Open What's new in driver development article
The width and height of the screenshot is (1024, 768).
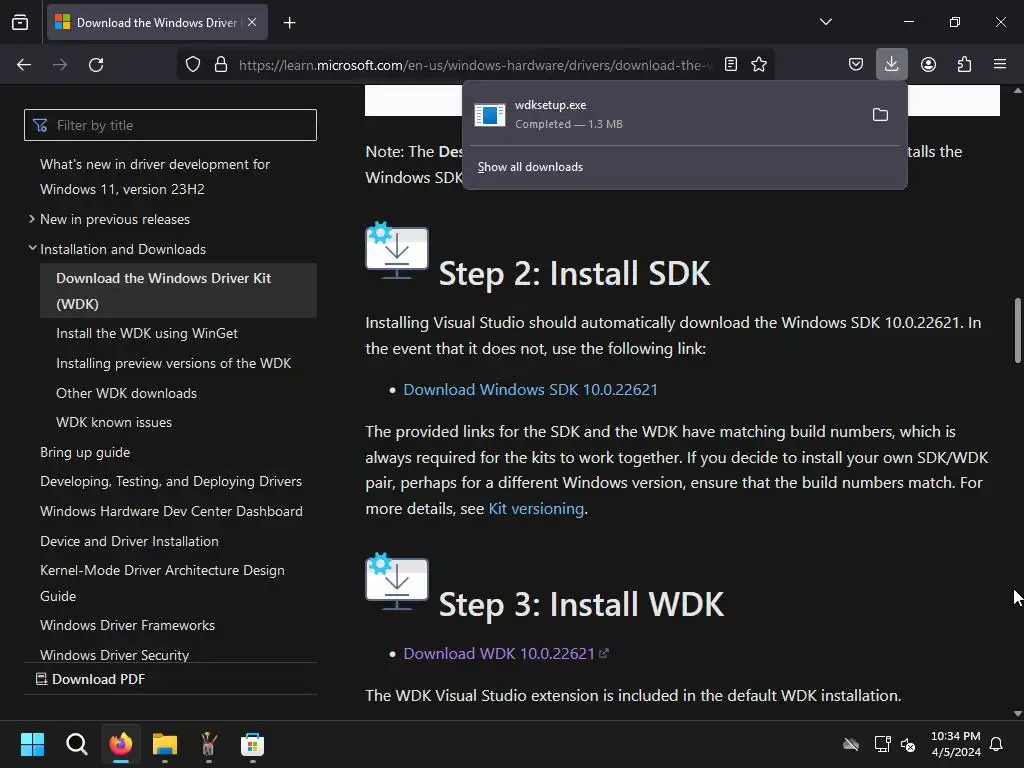[x=155, y=177]
